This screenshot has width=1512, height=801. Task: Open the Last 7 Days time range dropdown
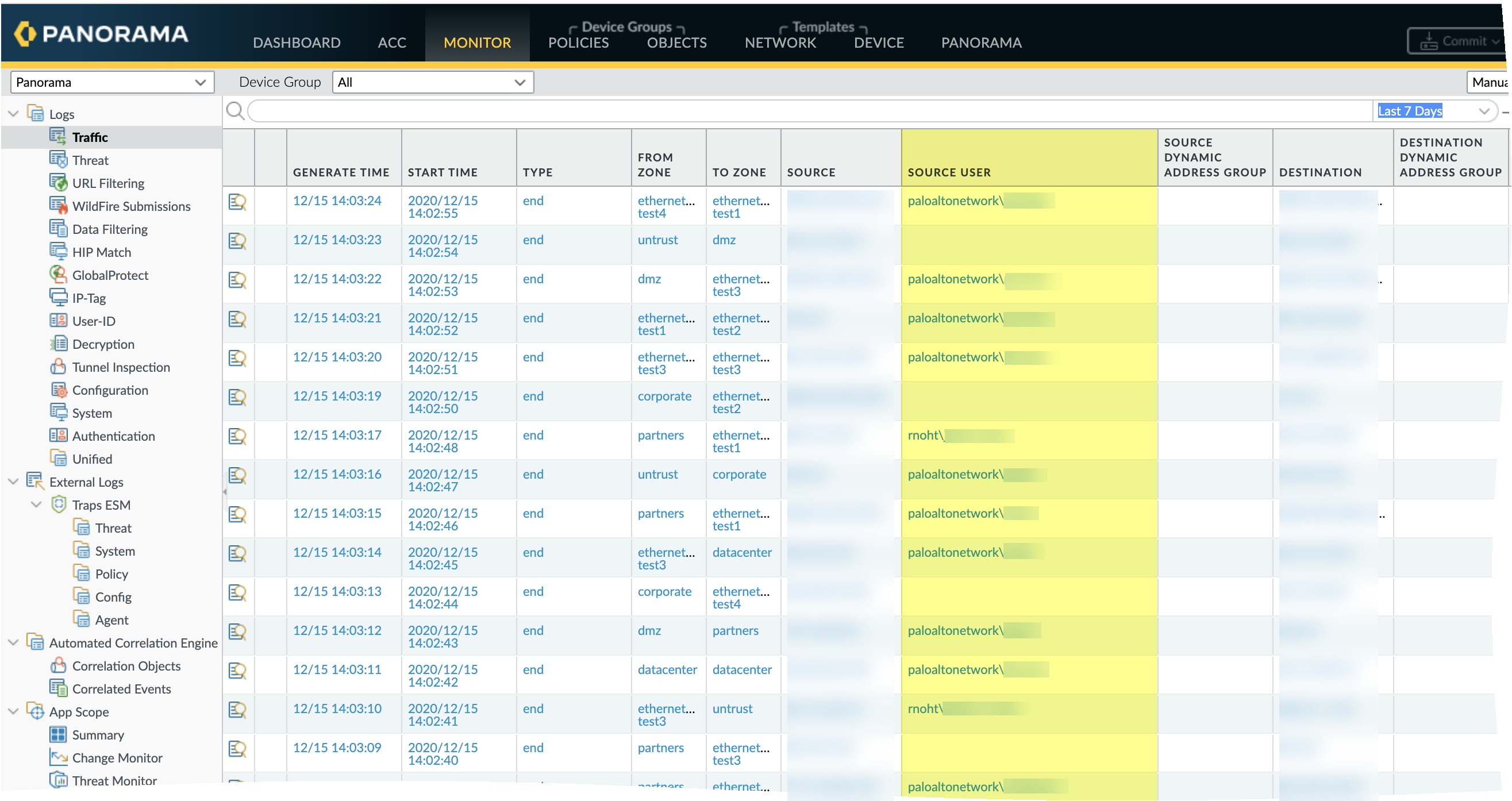tap(1433, 111)
